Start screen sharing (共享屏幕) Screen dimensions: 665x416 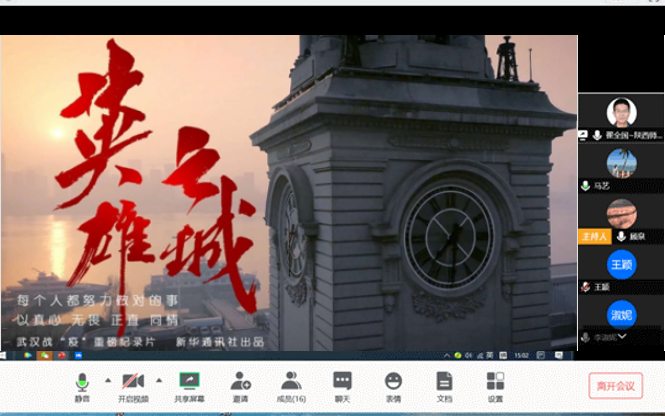[188, 385]
